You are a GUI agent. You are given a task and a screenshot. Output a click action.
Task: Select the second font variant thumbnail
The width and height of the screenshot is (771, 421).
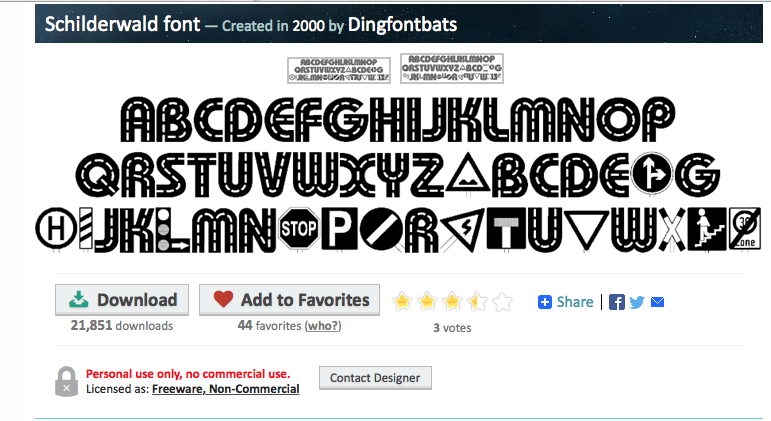click(452, 68)
